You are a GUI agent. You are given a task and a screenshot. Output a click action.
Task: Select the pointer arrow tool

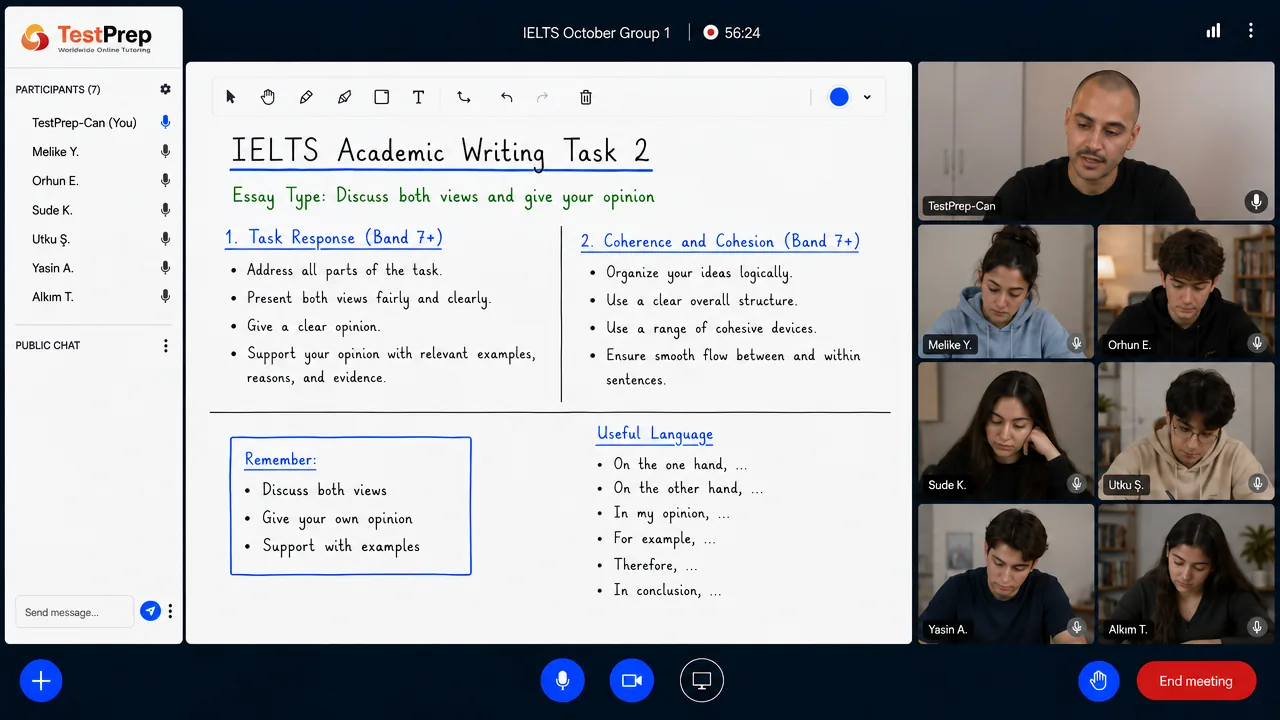(x=231, y=97)
